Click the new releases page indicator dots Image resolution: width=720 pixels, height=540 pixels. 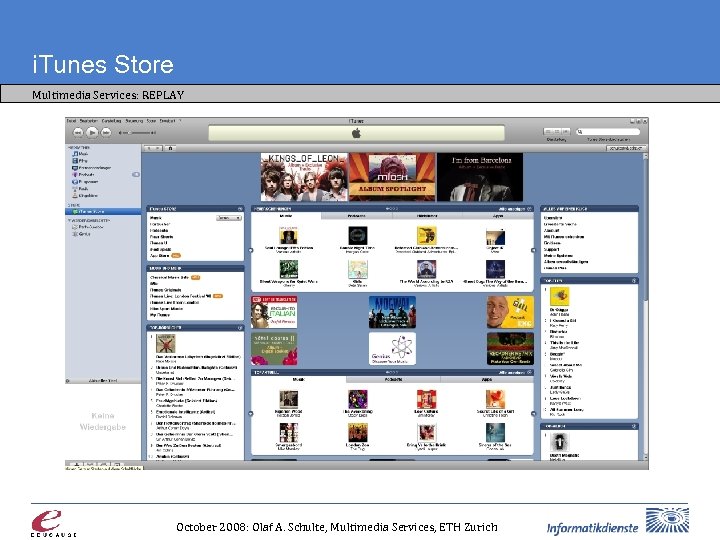pyautogui.click(x=392, y=209)
